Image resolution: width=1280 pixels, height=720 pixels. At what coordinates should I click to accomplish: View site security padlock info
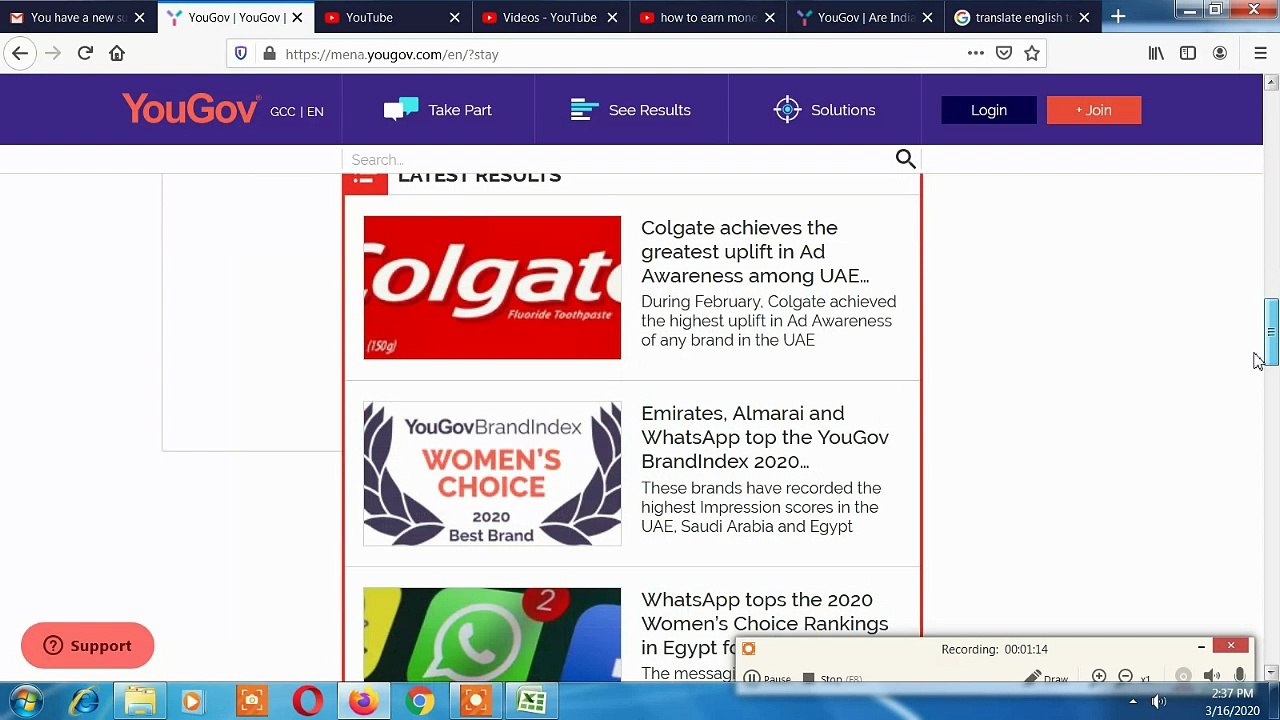(269, 54)
